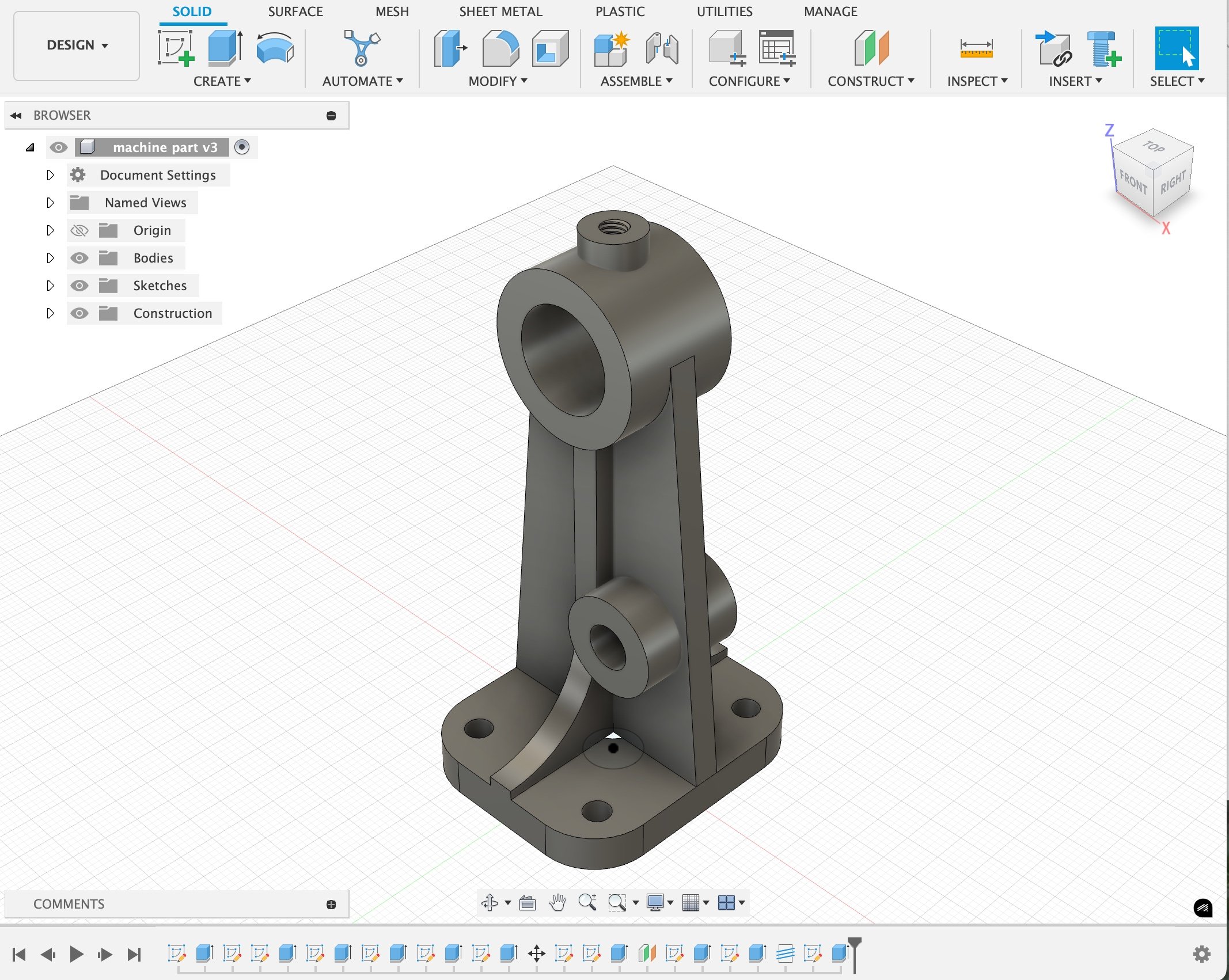
Task: Hide the Bodies folder visibility
Action: coord(79,258)
